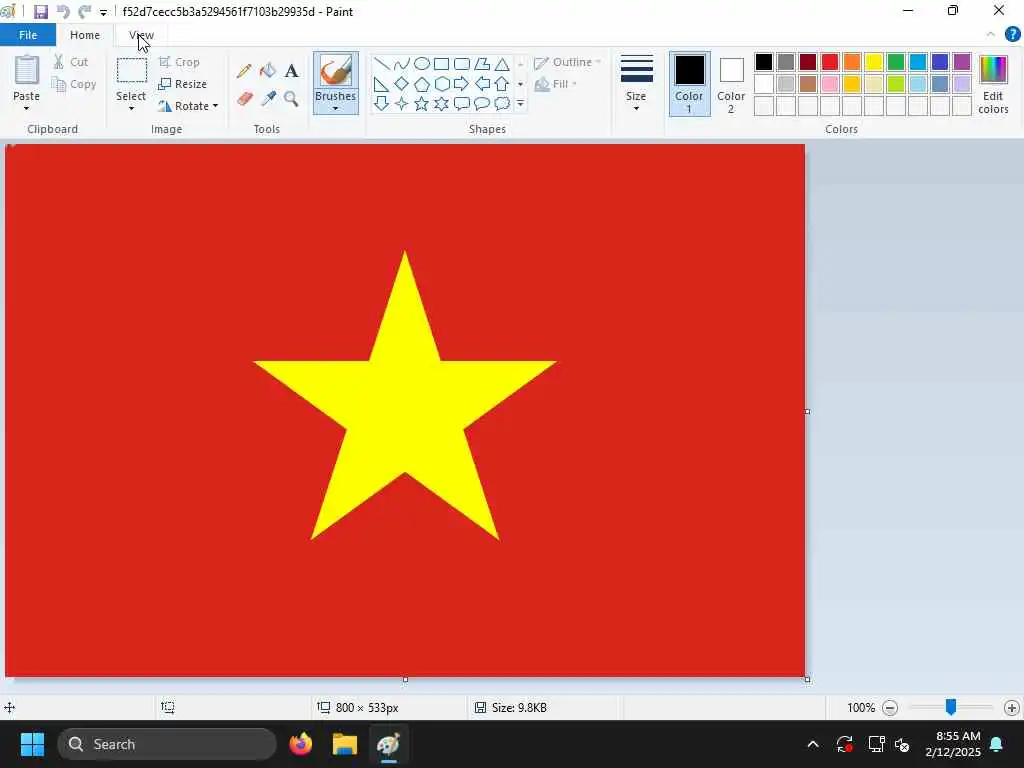
Task: Open Firefox from the taskbar
Action: [301, 744]
